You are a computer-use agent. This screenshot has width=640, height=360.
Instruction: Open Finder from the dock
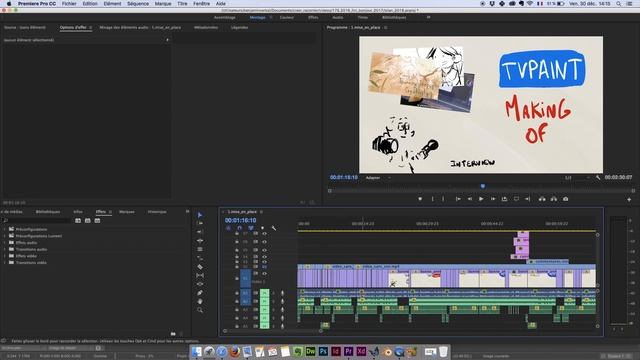click(196, 351)
